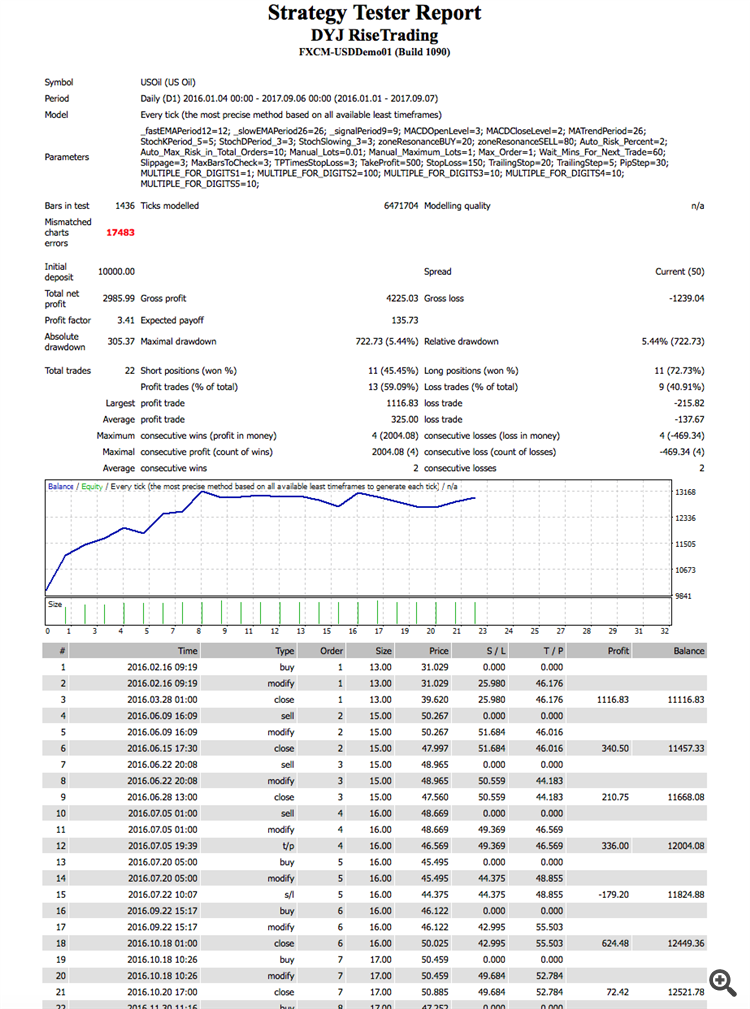Click the 'Time' column header
The height and width of the screenshot is (1009, 750).
(188, 651)
